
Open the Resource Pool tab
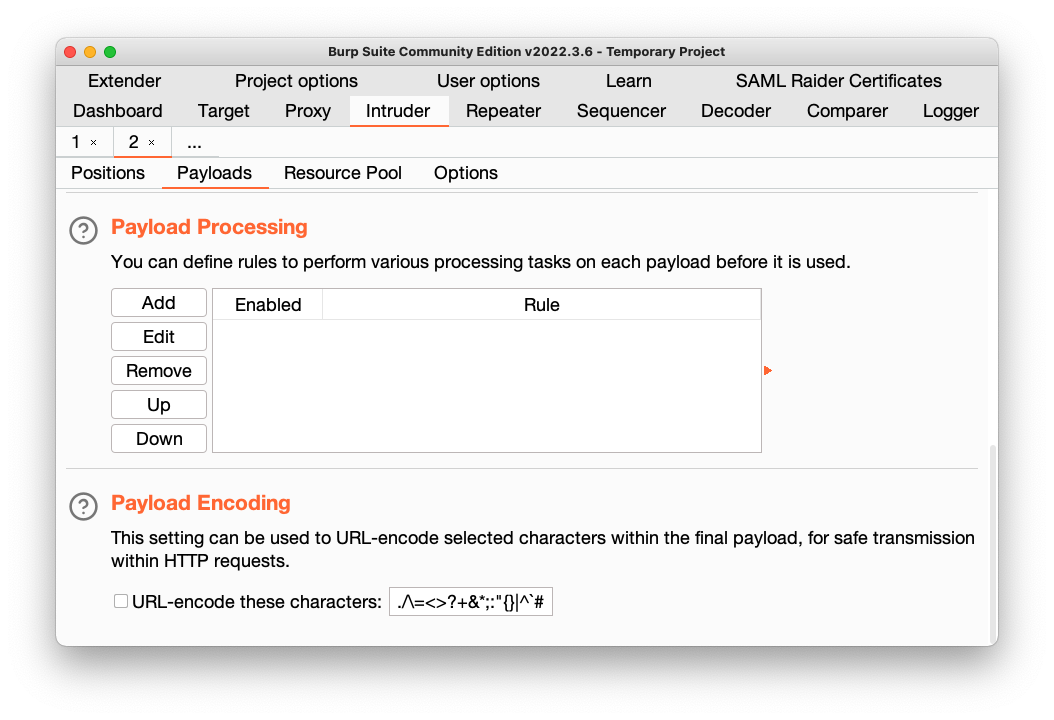343,173
